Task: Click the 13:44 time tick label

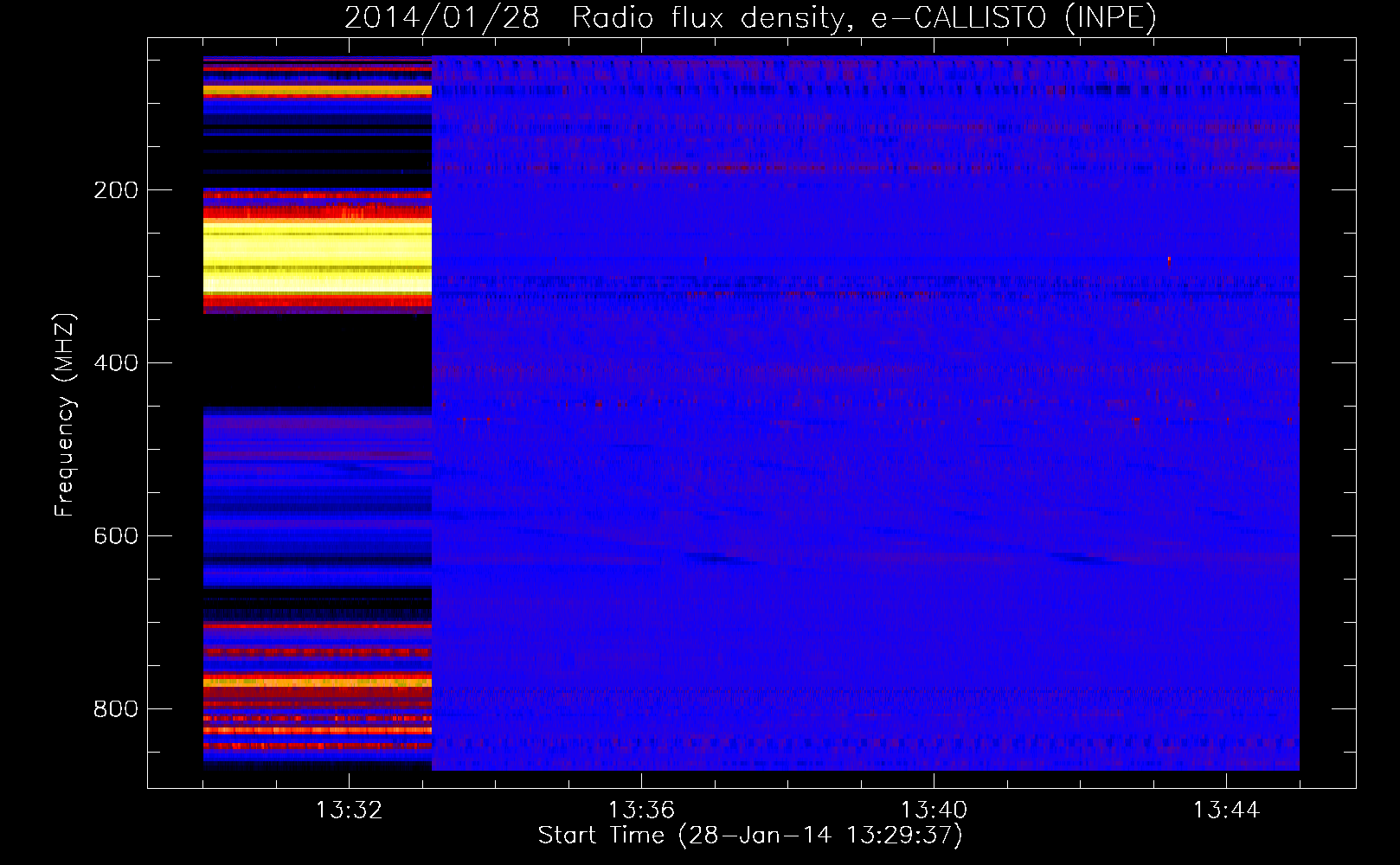Action: (1226, 811)
